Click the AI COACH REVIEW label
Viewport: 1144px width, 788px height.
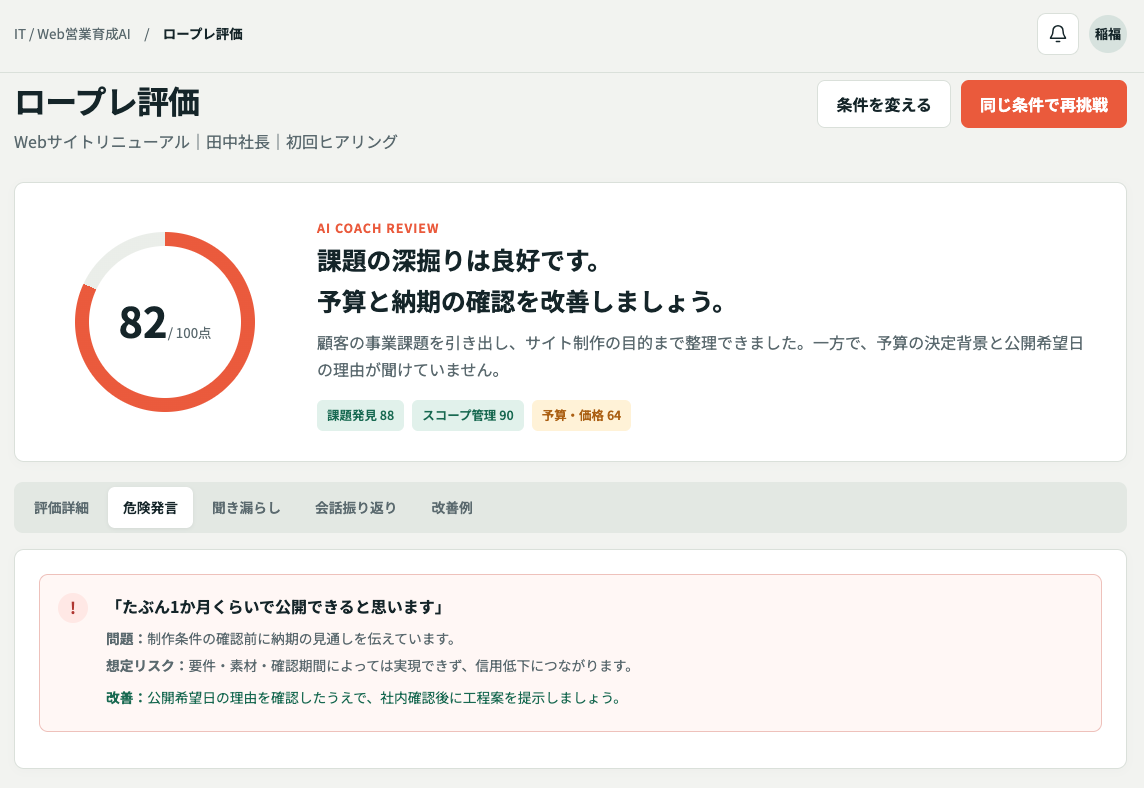point(378,228)
